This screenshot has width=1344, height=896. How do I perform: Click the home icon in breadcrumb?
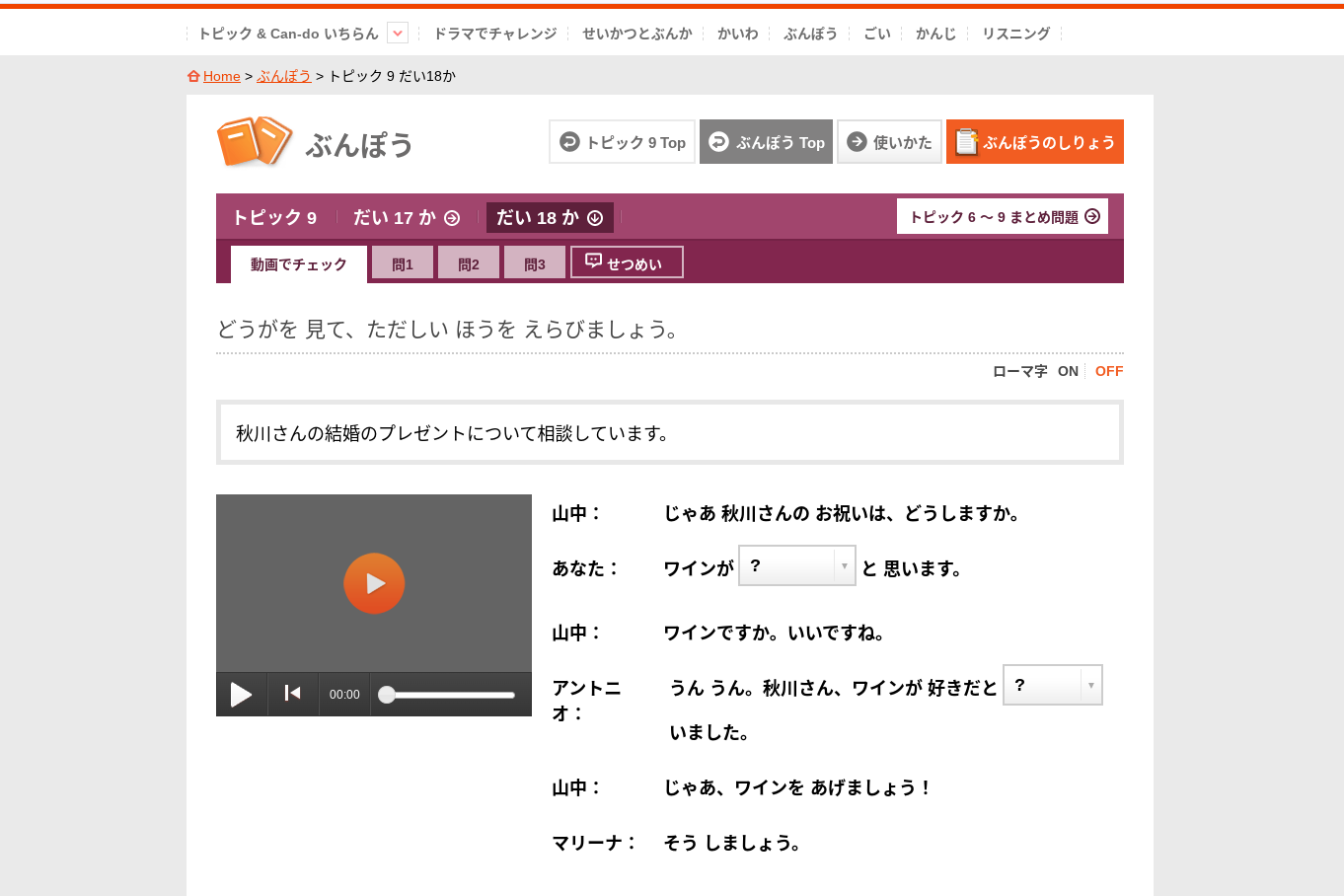coord(193,76)
